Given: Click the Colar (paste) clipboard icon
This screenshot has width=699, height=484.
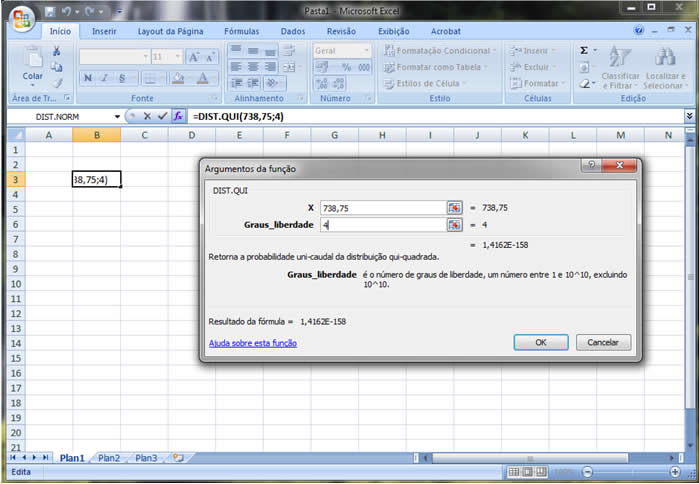Looking at the screenshot, I should 33,57.
